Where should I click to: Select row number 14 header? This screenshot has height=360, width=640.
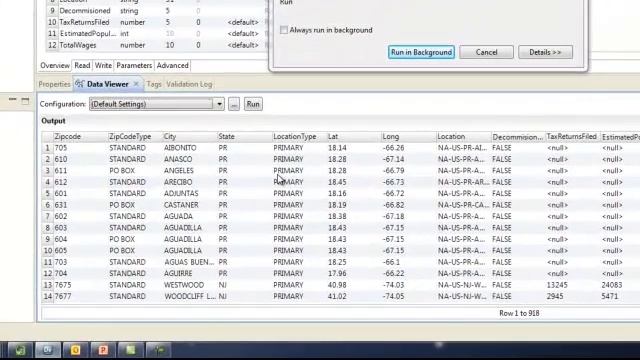(48, 296)
